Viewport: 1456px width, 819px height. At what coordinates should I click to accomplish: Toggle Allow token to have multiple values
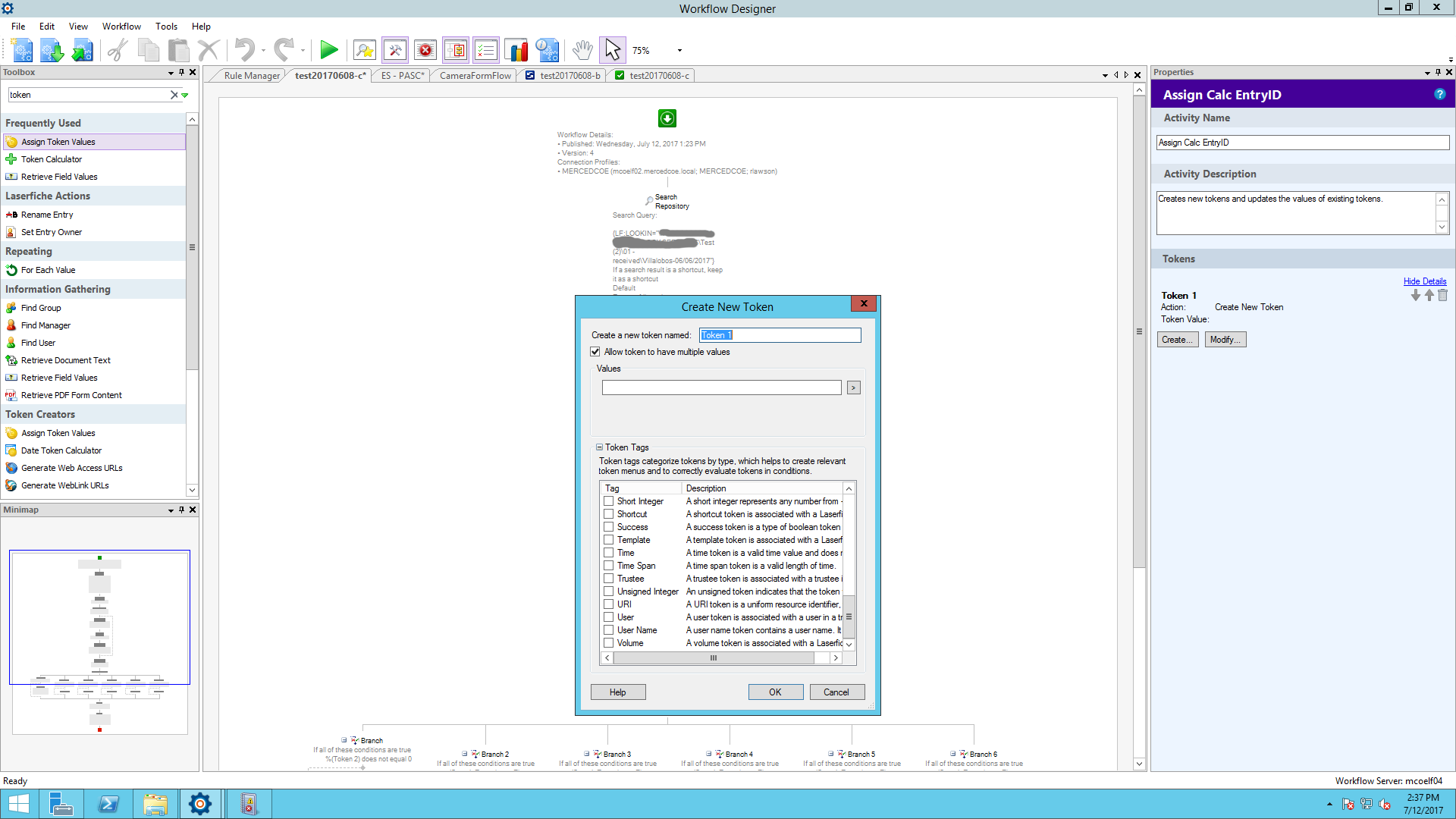coord(595,351)
